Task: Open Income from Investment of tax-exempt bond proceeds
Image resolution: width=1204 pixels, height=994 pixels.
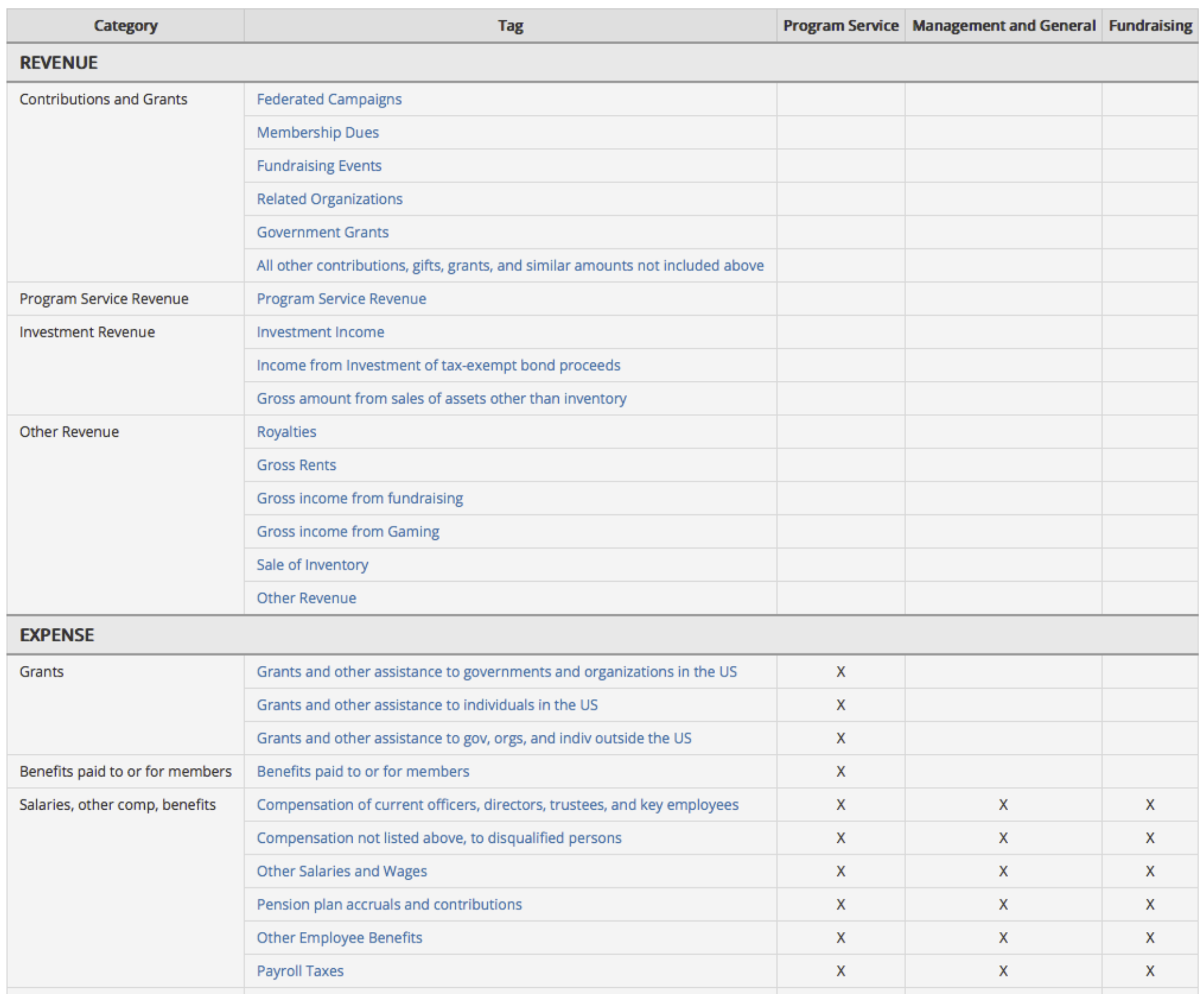Action: pyautogui.click(x=438, y=364)
